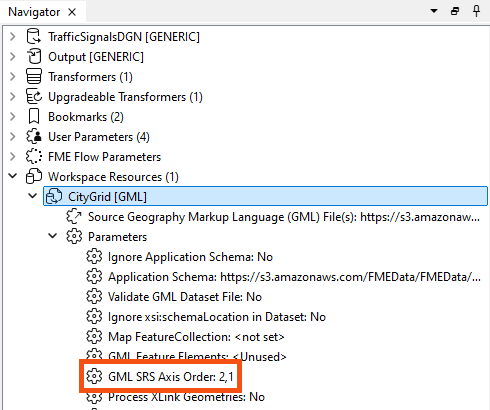Image resolution: width=490 pixels, height=410 pixels.
Task: Expand the Bookmarks (2) node
Action: [13, 117]
